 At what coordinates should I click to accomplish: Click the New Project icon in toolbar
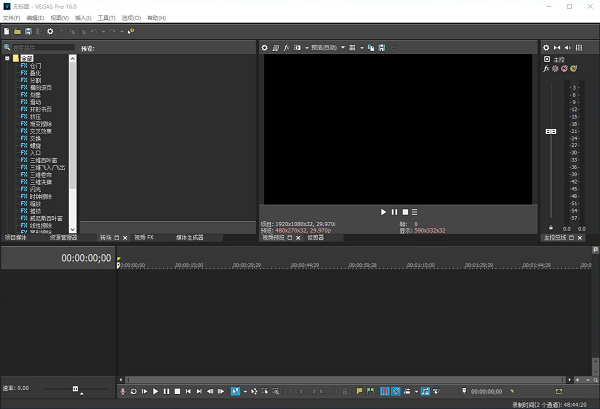pyautogui.click(x=7, y=31)
